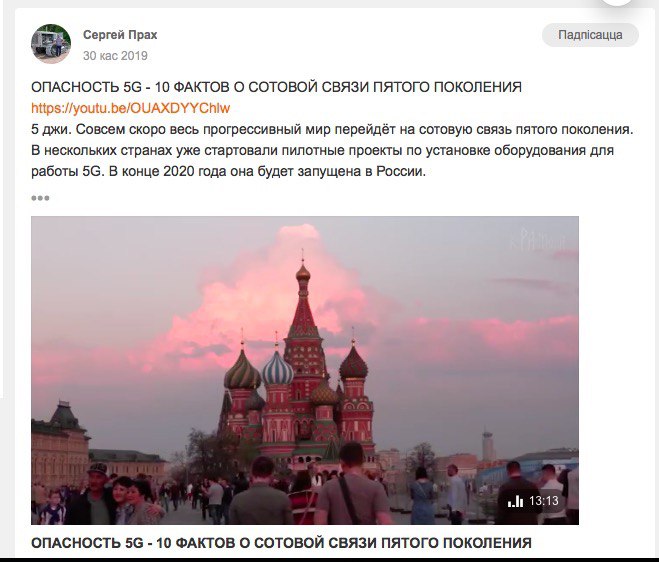Open Сергей Прах author name link
The image size is (659, 562).
point(120,35)
